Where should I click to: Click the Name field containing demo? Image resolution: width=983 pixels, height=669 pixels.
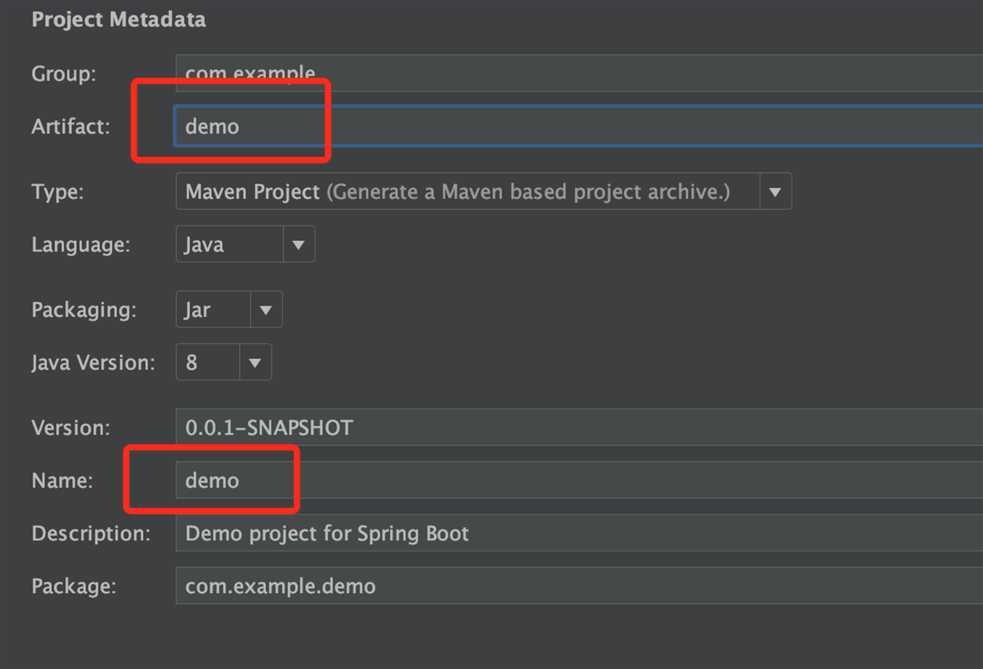(x=579, y=480)
